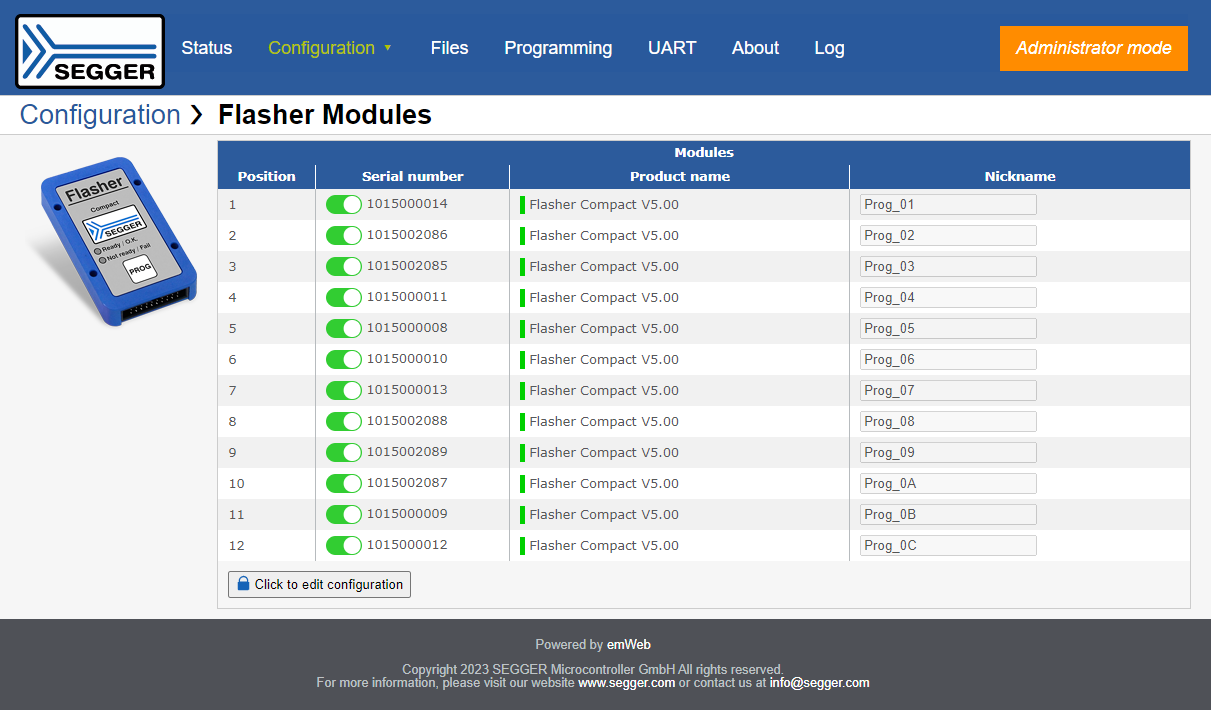Click the breadcrumb chevron after Configuration
The width and height of the screenshot is (1211, 710).
[197, 115]
